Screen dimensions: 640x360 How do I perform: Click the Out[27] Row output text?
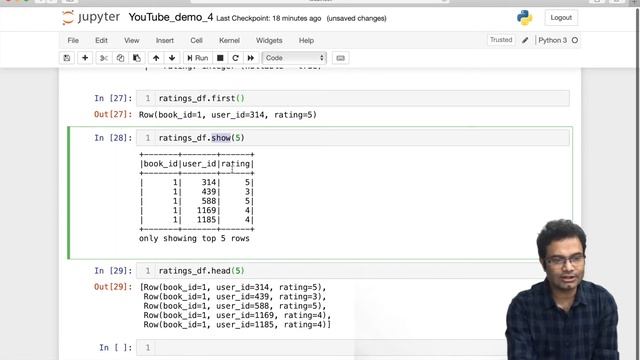pyautogui.click(x=228, y=115)
